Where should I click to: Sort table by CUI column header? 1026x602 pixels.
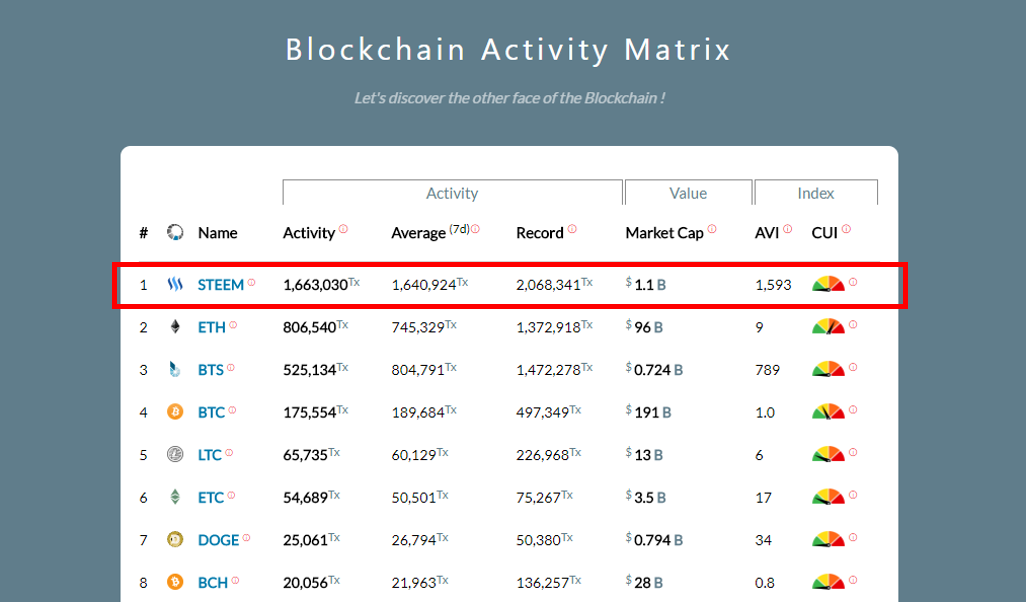824,233
